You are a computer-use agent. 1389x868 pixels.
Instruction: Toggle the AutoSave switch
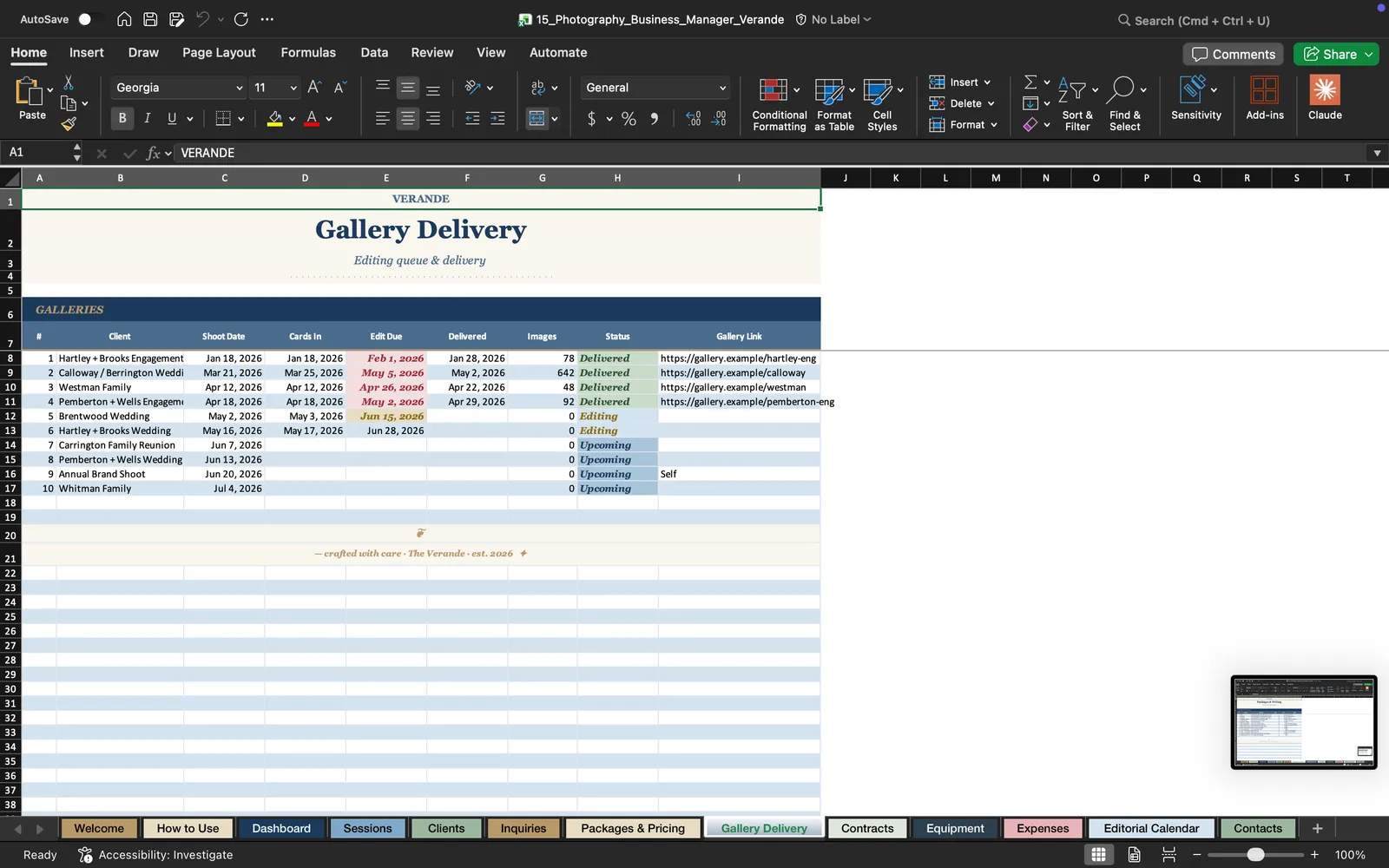point(90,19)
